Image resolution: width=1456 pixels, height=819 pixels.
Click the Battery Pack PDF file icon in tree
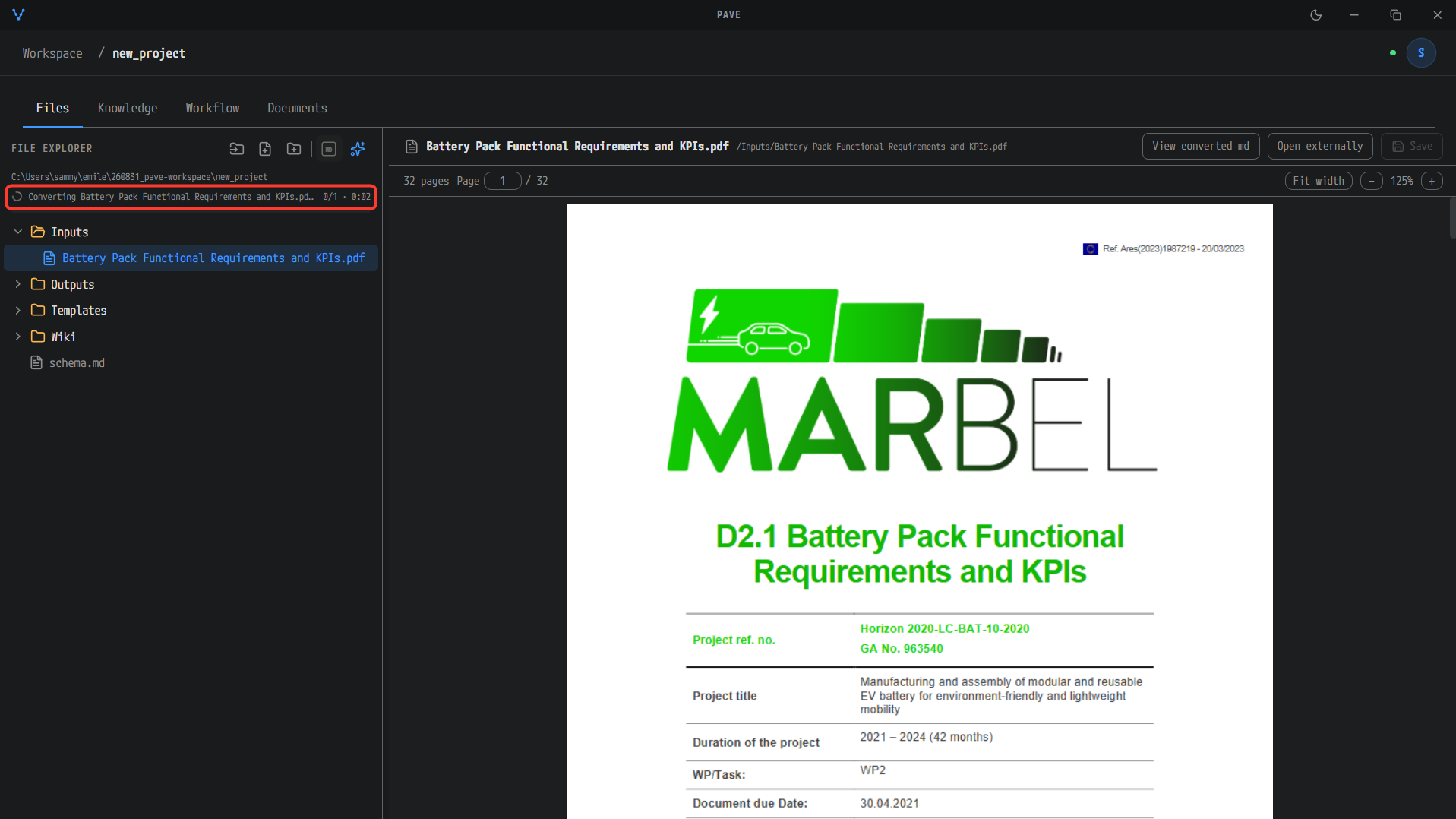(49, 258)
